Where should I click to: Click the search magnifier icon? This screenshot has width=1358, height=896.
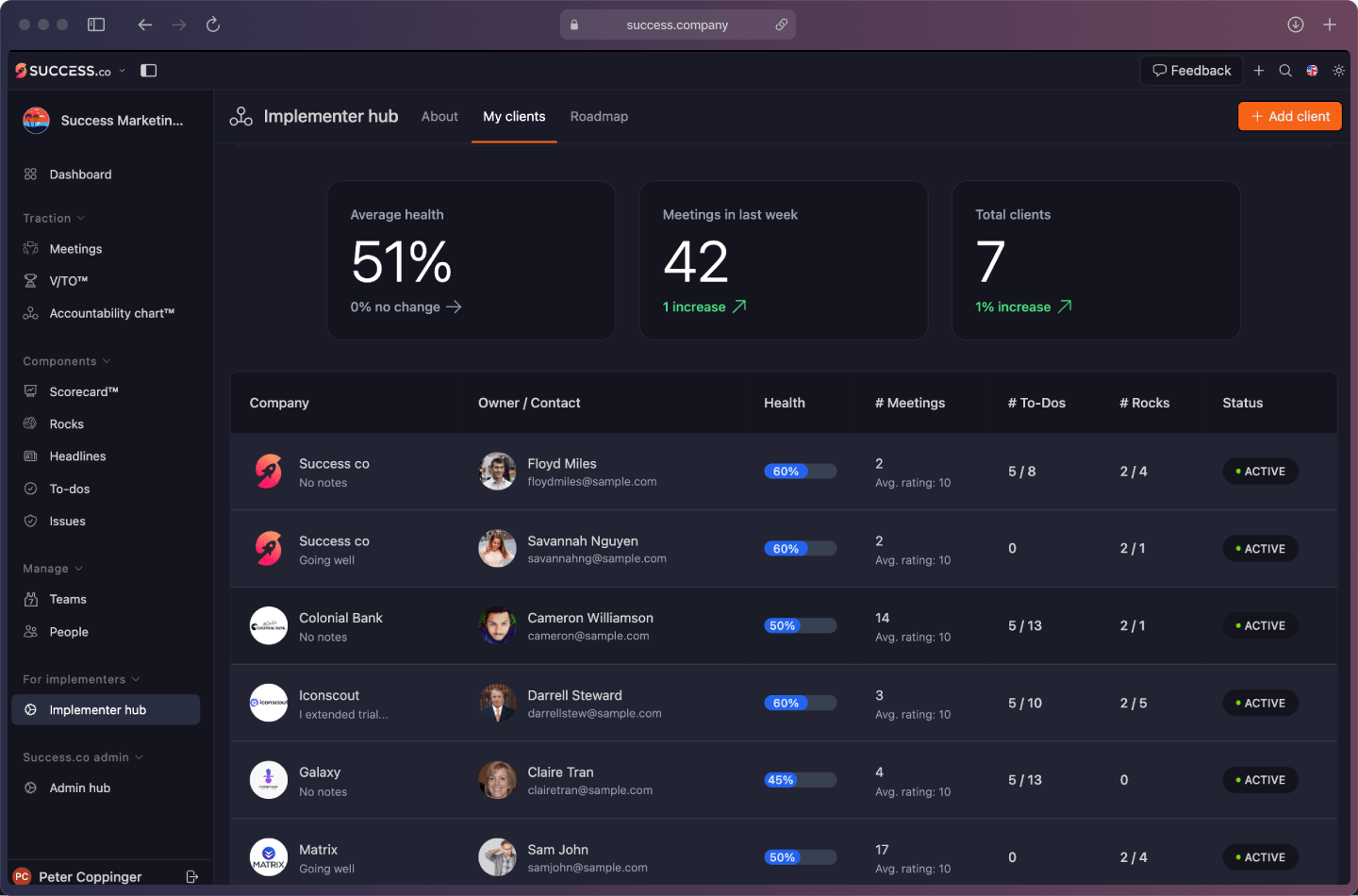[x=1285, y=71]
